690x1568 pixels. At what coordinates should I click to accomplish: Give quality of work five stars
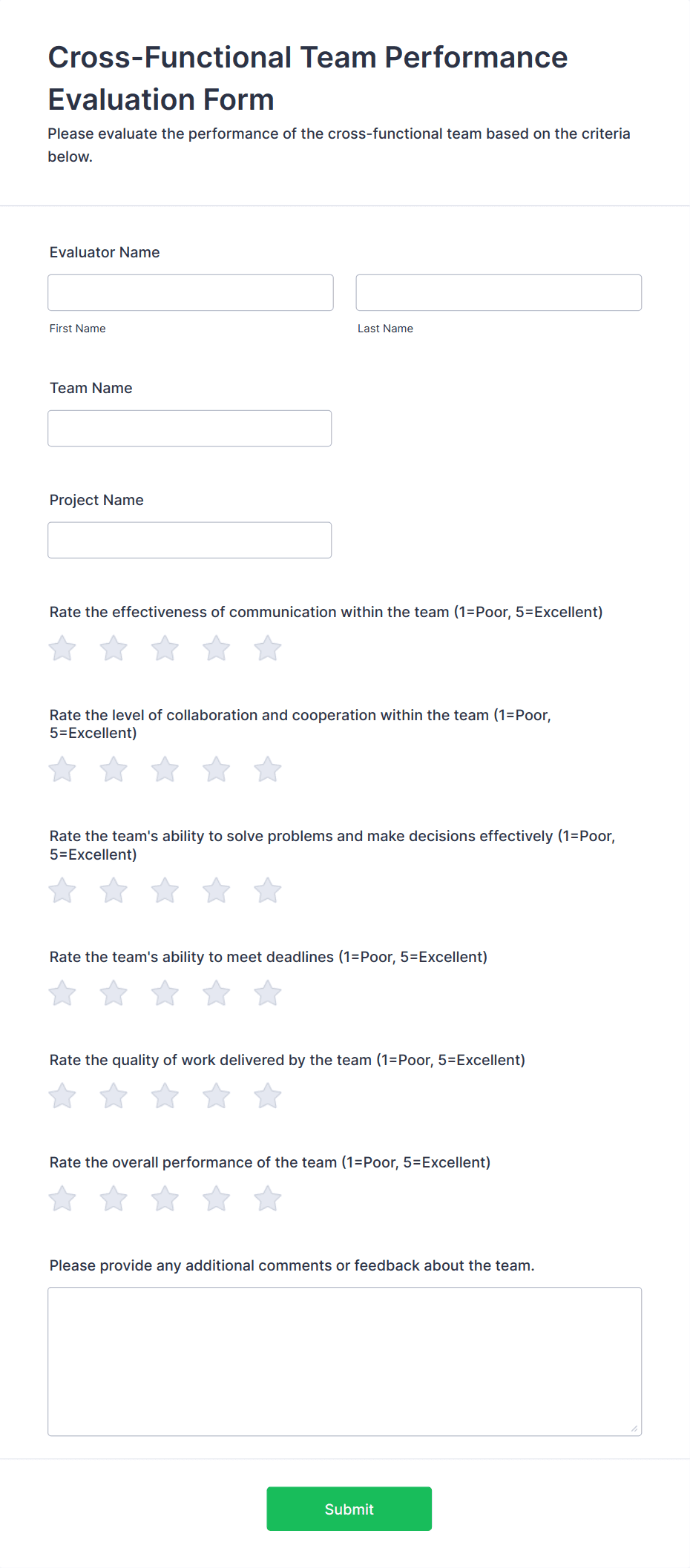(x=267, y=1096)
